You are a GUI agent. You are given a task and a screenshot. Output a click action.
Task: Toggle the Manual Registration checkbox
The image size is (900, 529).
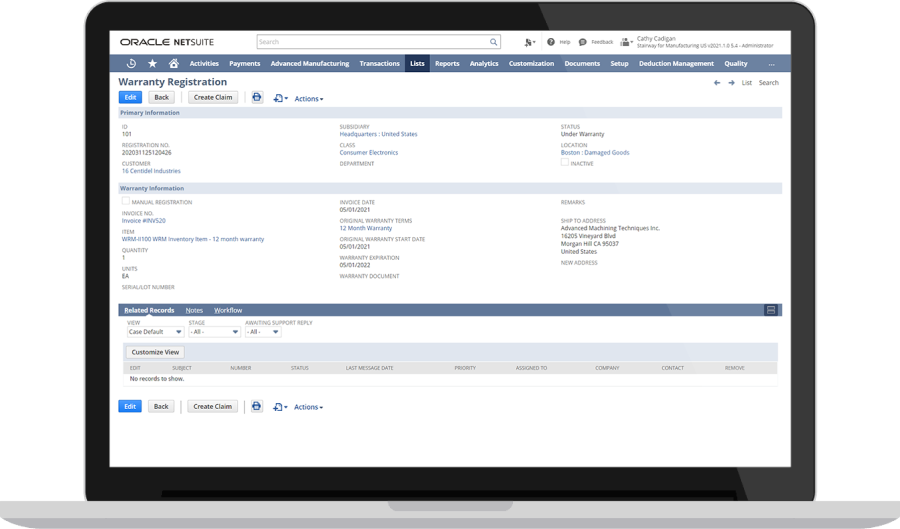(125, 201)
